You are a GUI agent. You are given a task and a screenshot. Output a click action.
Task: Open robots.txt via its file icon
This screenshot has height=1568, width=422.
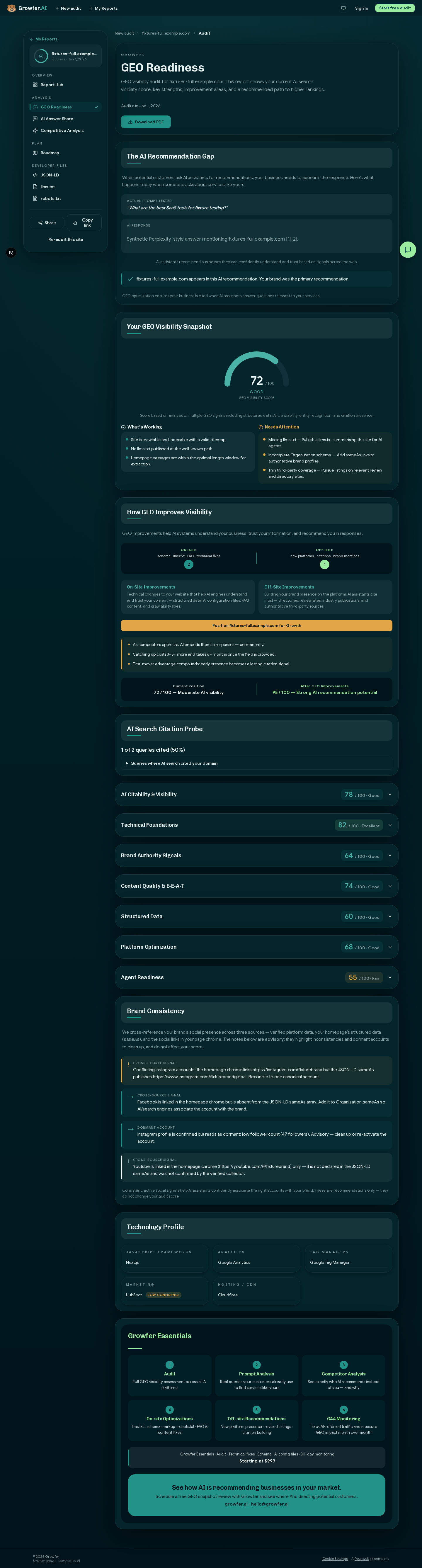pos(35,198)
